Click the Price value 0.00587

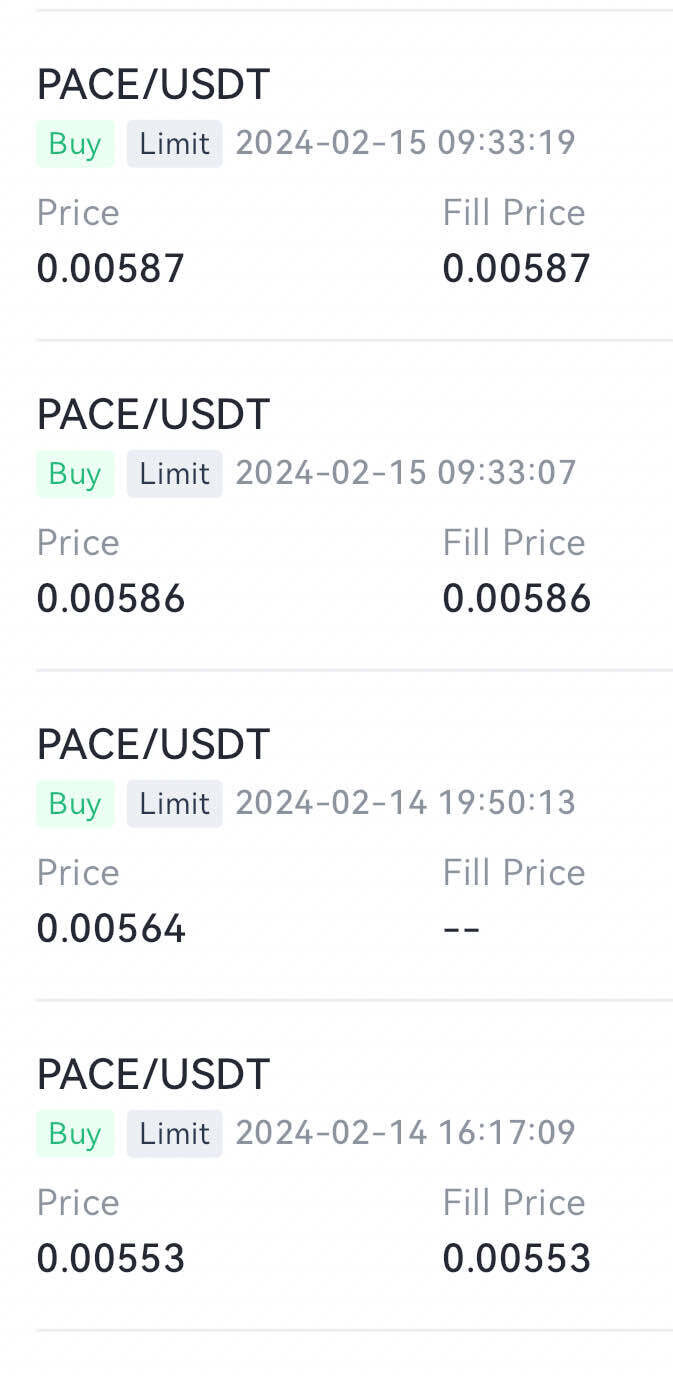tap(111, 269)
